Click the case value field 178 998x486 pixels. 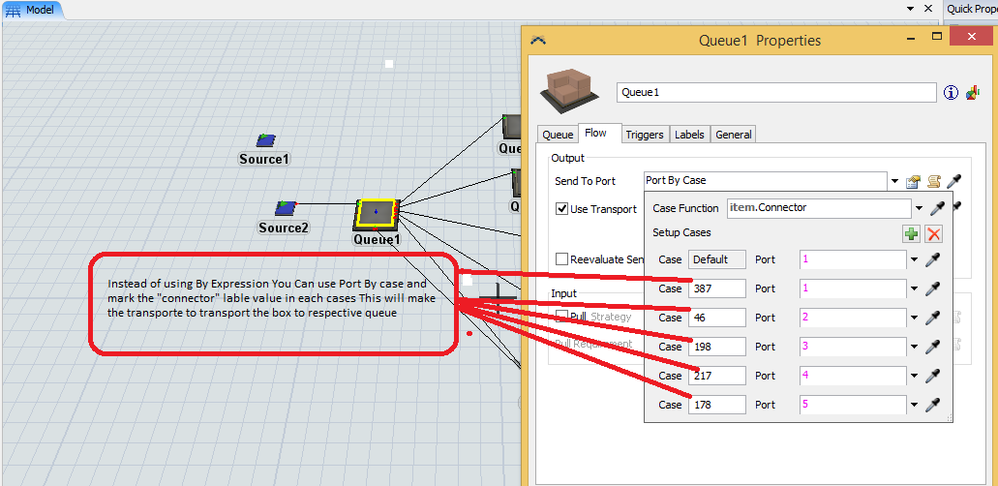(717, 405)
